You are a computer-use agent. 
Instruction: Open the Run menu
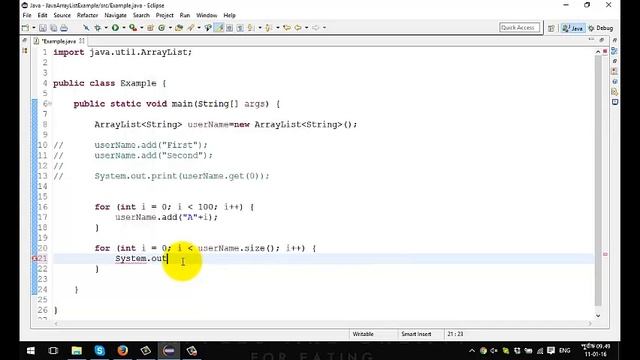pos(185,15)
